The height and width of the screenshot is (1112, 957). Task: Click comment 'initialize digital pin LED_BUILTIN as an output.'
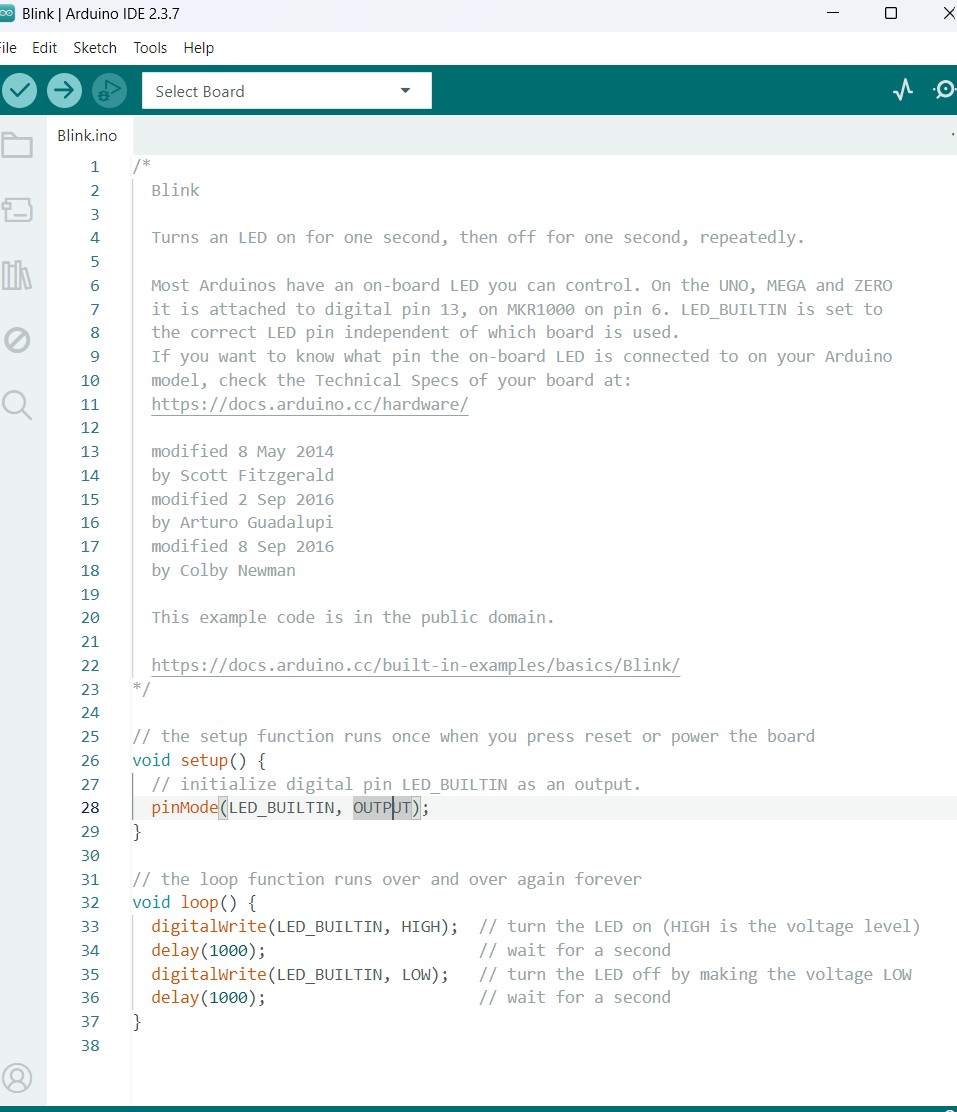410,784
